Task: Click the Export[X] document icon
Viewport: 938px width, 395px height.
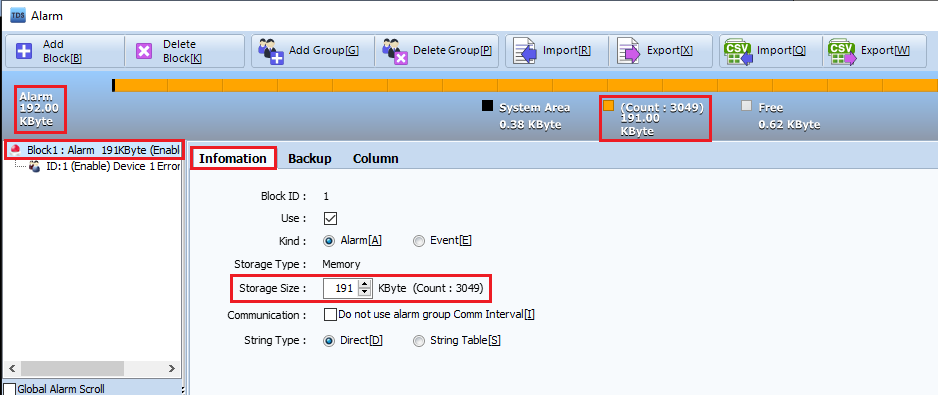Action: coord(629,51)
